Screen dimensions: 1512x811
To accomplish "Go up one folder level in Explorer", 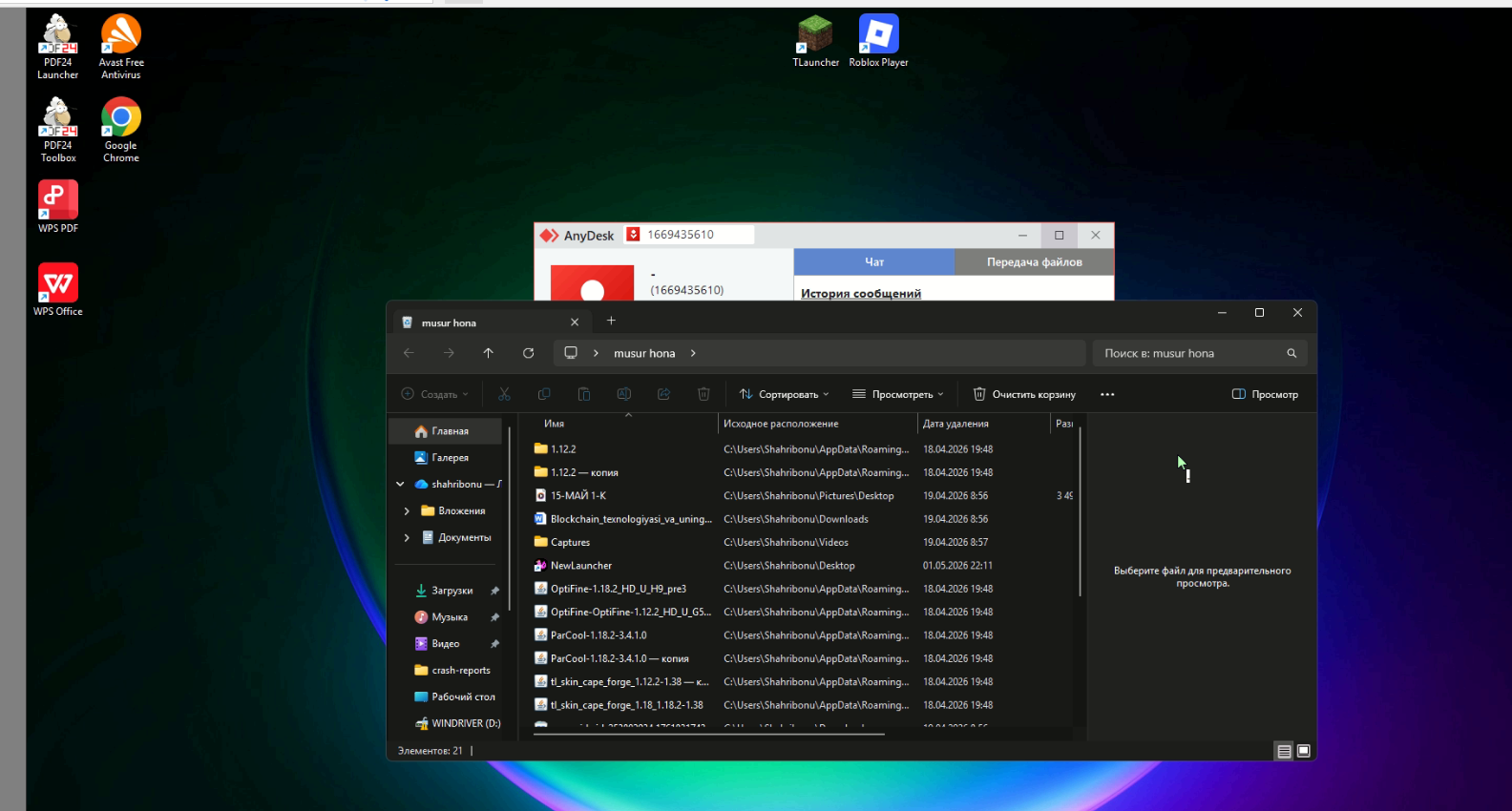I will point(488,353).
